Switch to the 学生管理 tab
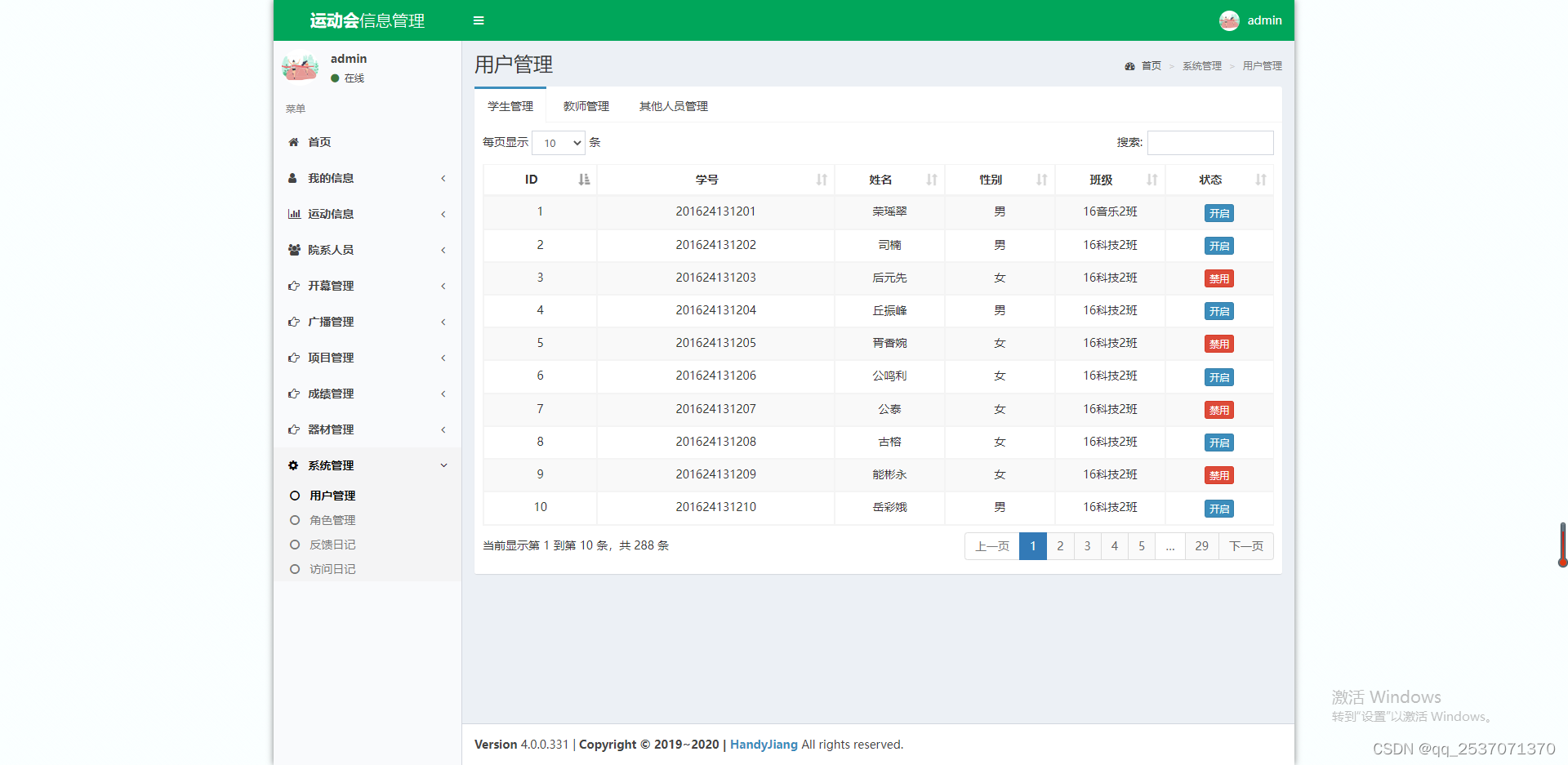Screen dimensions: 1568x765 510,106
